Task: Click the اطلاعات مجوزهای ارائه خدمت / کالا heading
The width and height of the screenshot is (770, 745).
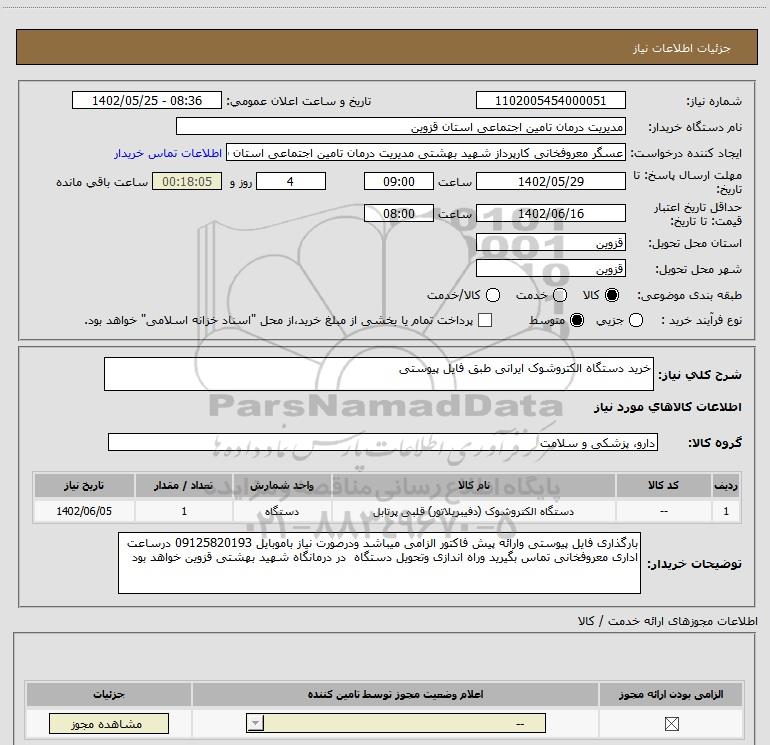Action: [x=667, y=621]
